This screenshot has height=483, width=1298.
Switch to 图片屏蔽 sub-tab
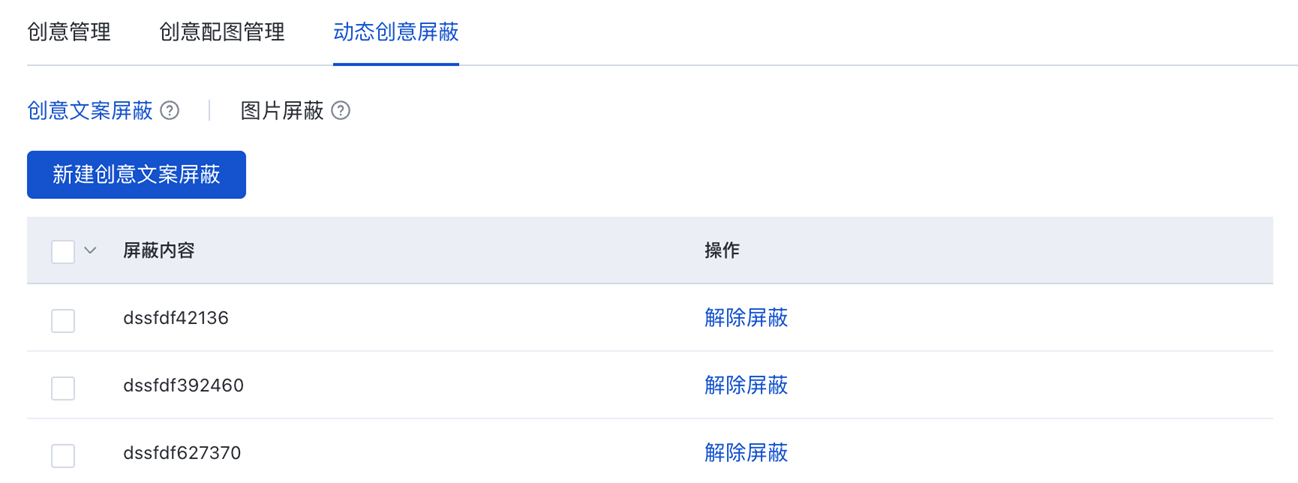click(x=282, y=111)
